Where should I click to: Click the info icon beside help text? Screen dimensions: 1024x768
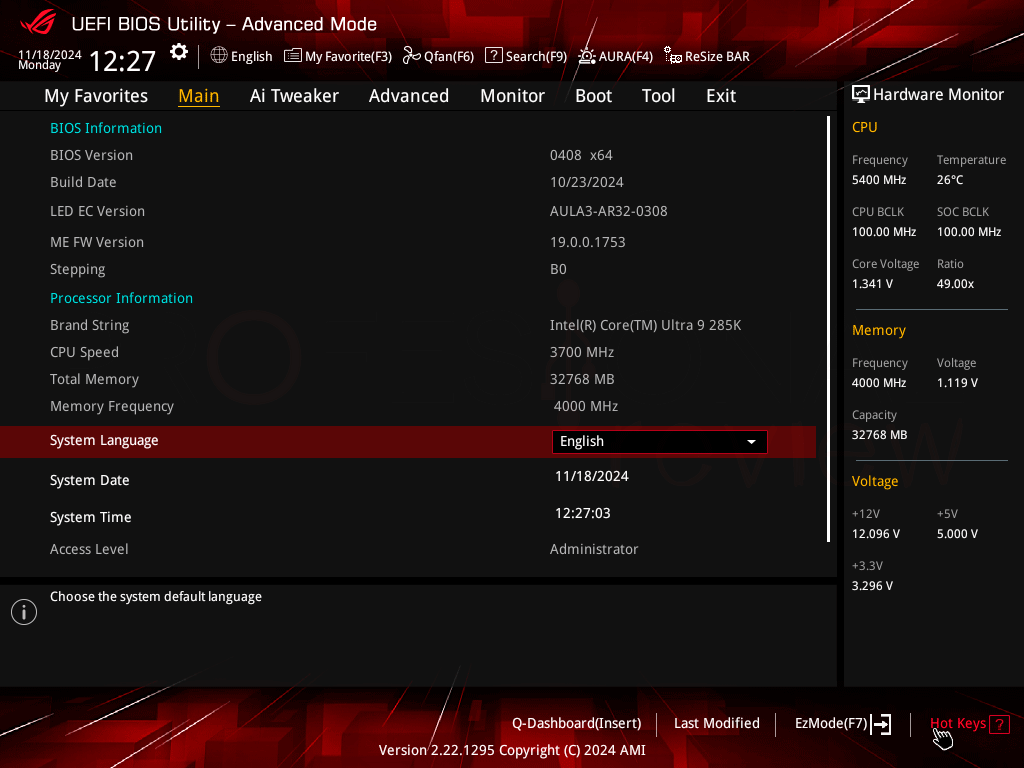coord(24,612)
